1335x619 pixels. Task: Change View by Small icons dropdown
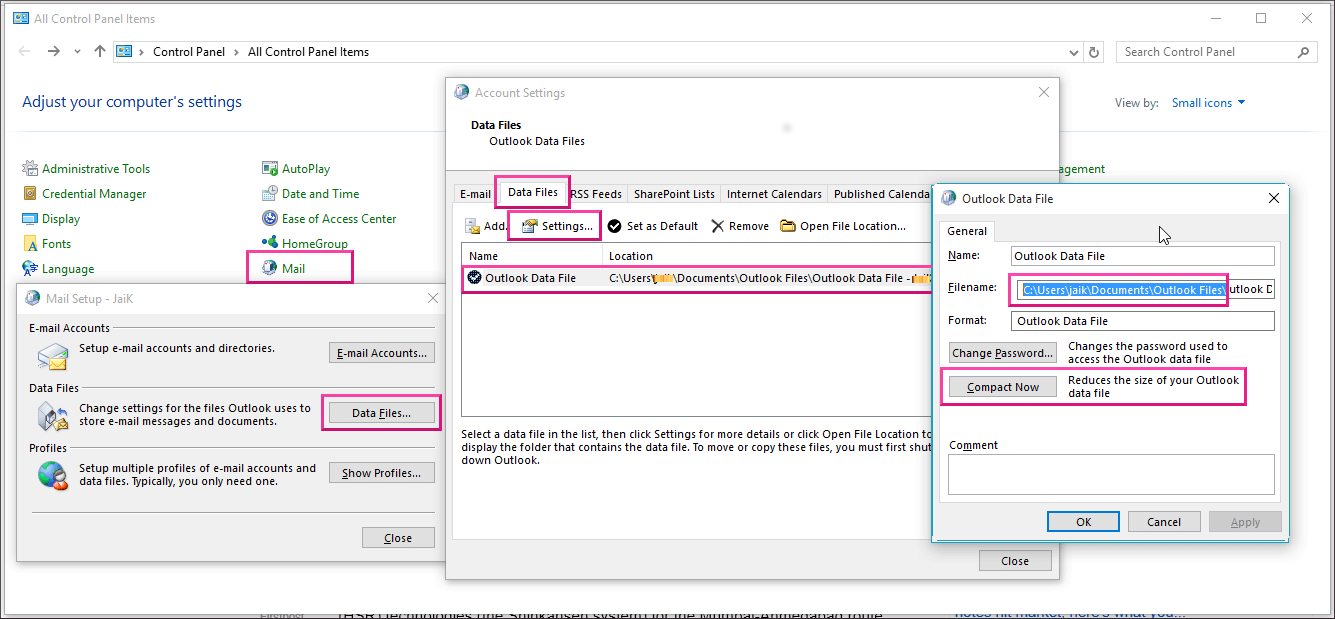(1209, 103)
